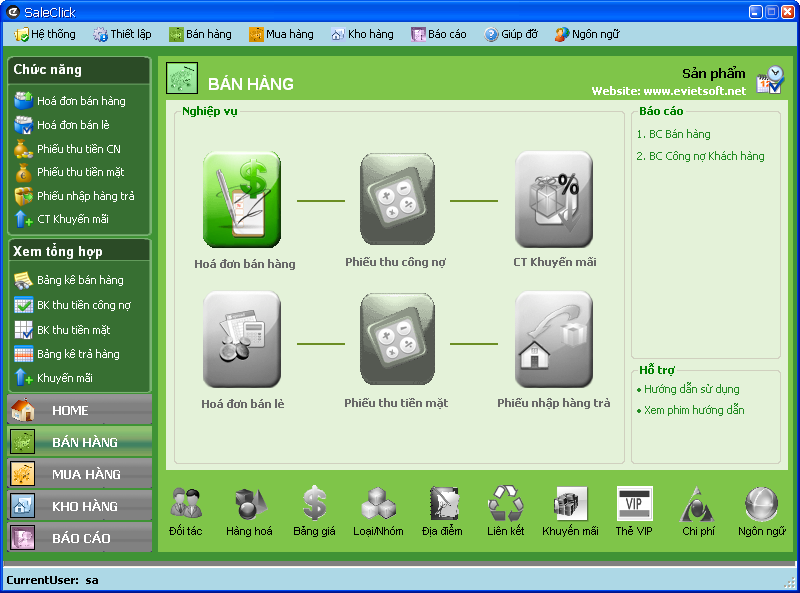
Task: Open Liên kết recycle icon
Action: [506, 503]
